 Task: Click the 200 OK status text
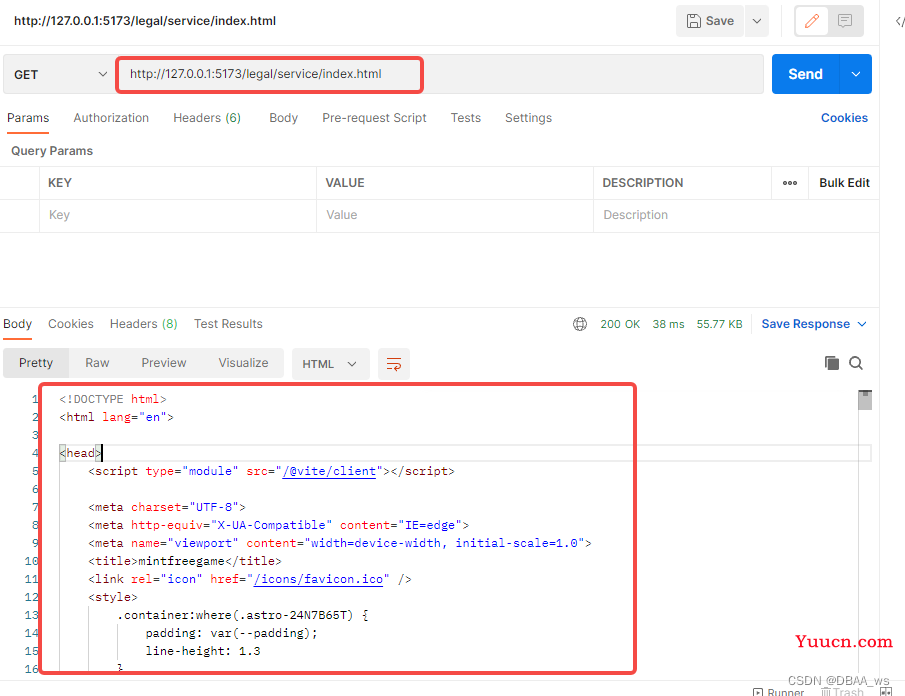620,324
